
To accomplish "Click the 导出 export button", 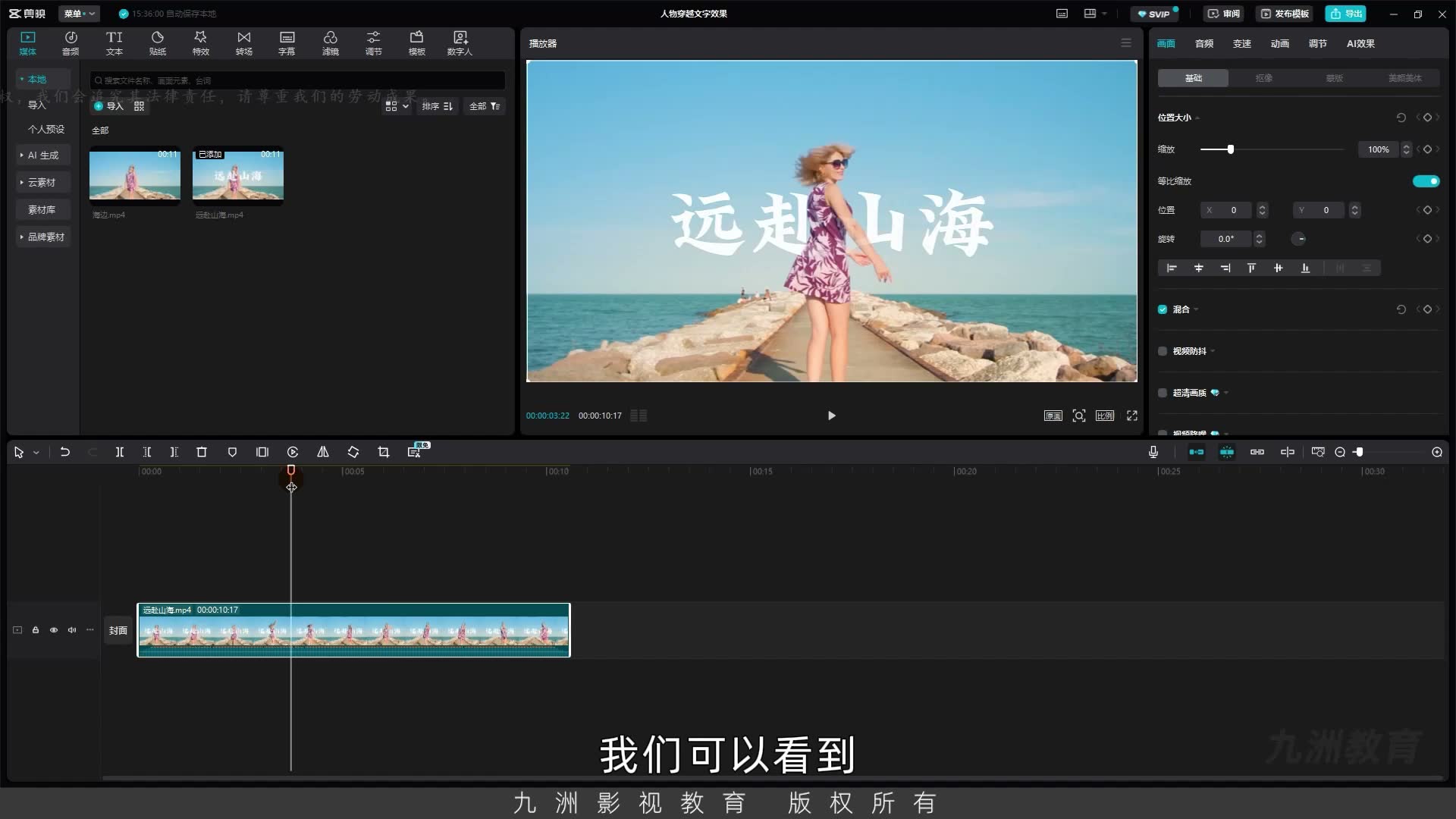I will coord(1345,14).
